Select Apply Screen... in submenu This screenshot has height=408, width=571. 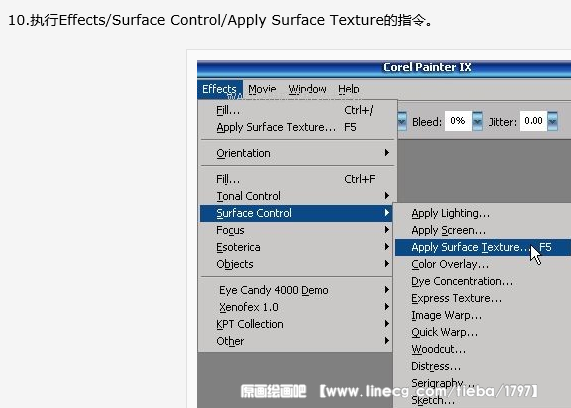pyautogui.click(x=483, y=230)
